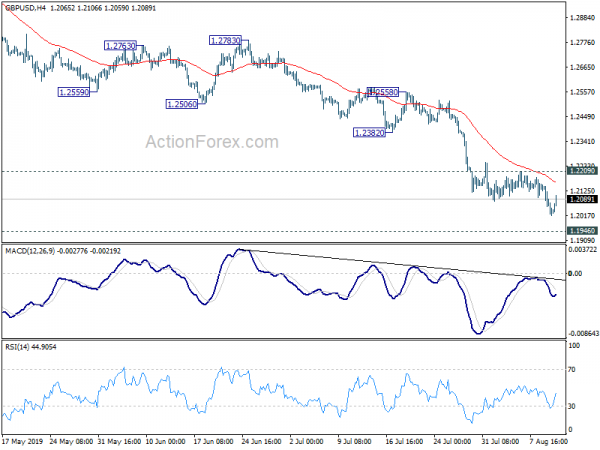Click the 9 Jul 08:00 date label
Image resolution: width=600 pixels, height=450 pixels.
(354, 442)
